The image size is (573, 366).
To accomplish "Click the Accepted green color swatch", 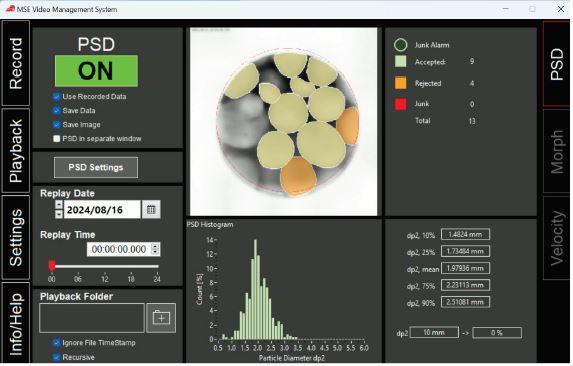I will click(401, 61).
